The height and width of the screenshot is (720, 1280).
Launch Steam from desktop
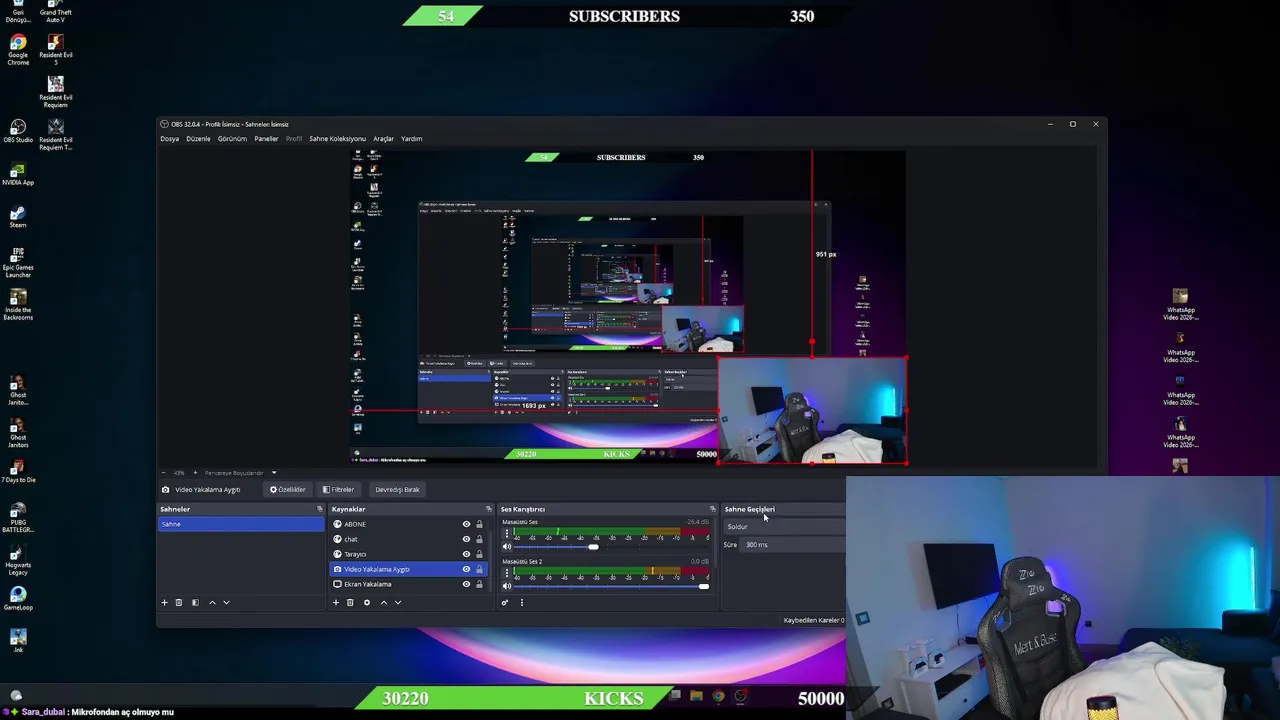pyautogui.click(x=18, y=217)
